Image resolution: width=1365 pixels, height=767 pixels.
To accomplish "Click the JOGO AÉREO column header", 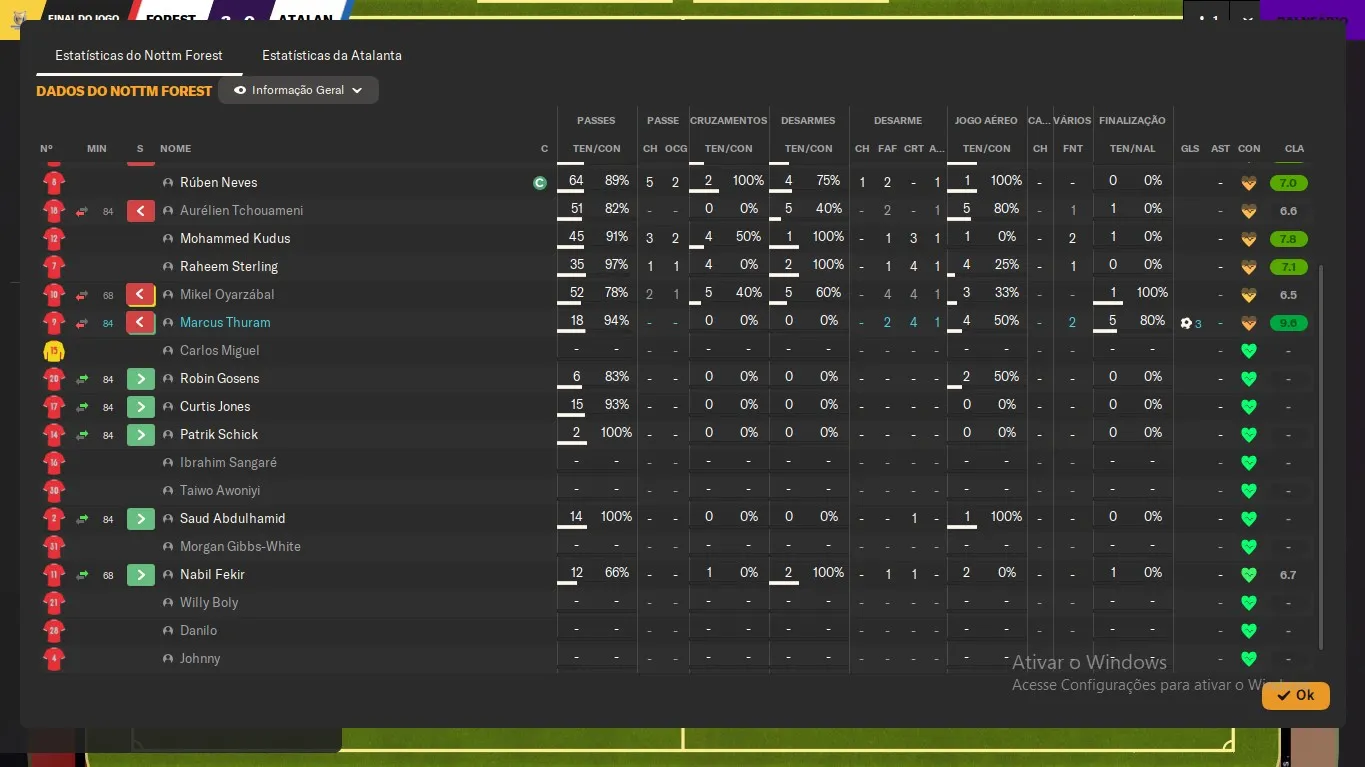I will (986, 121).
